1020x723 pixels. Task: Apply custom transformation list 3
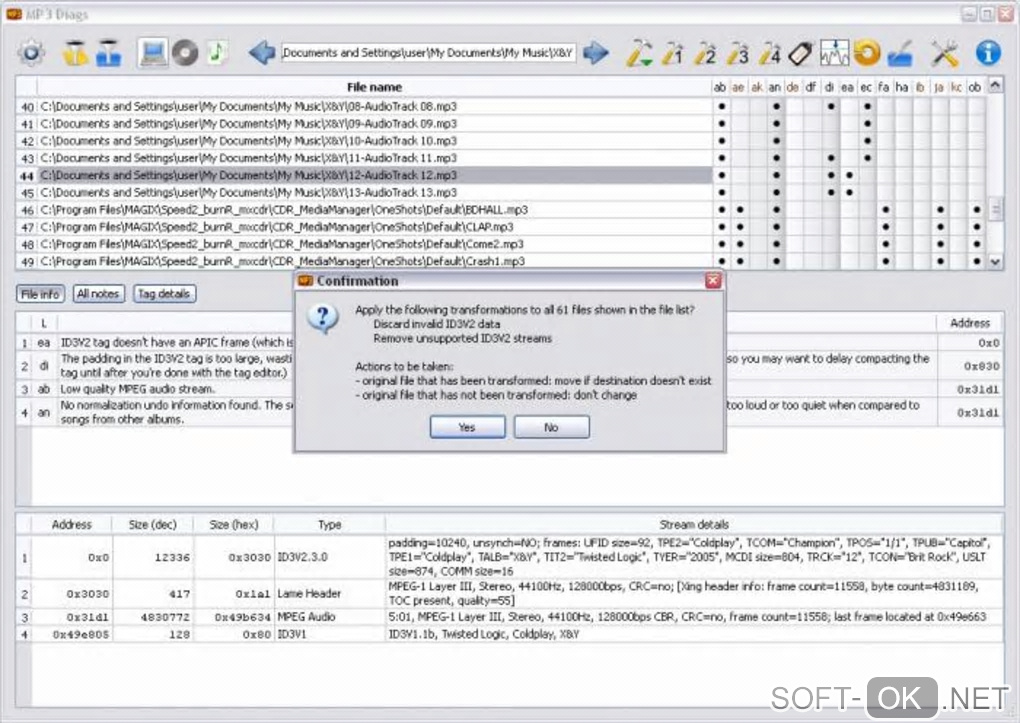(738, 53)
